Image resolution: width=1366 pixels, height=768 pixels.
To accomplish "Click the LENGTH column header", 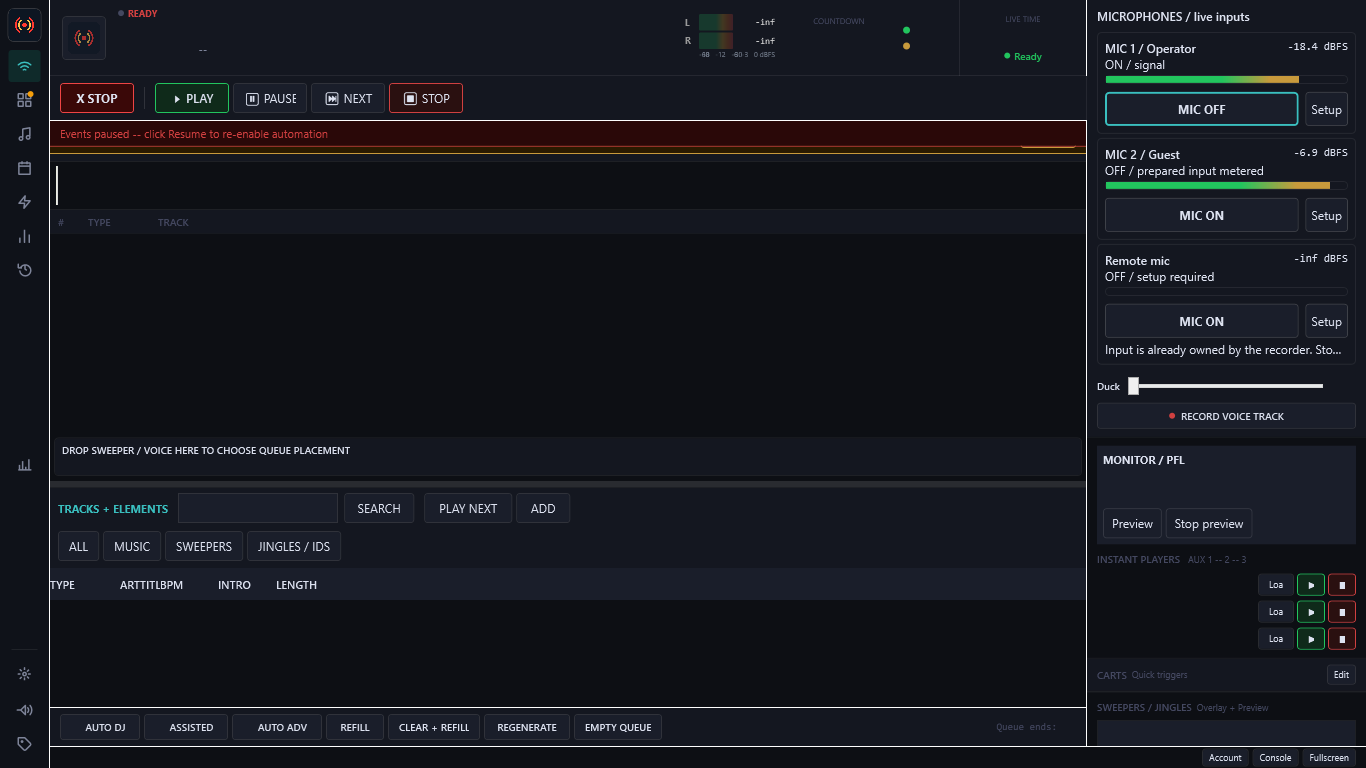I will 296,585.
